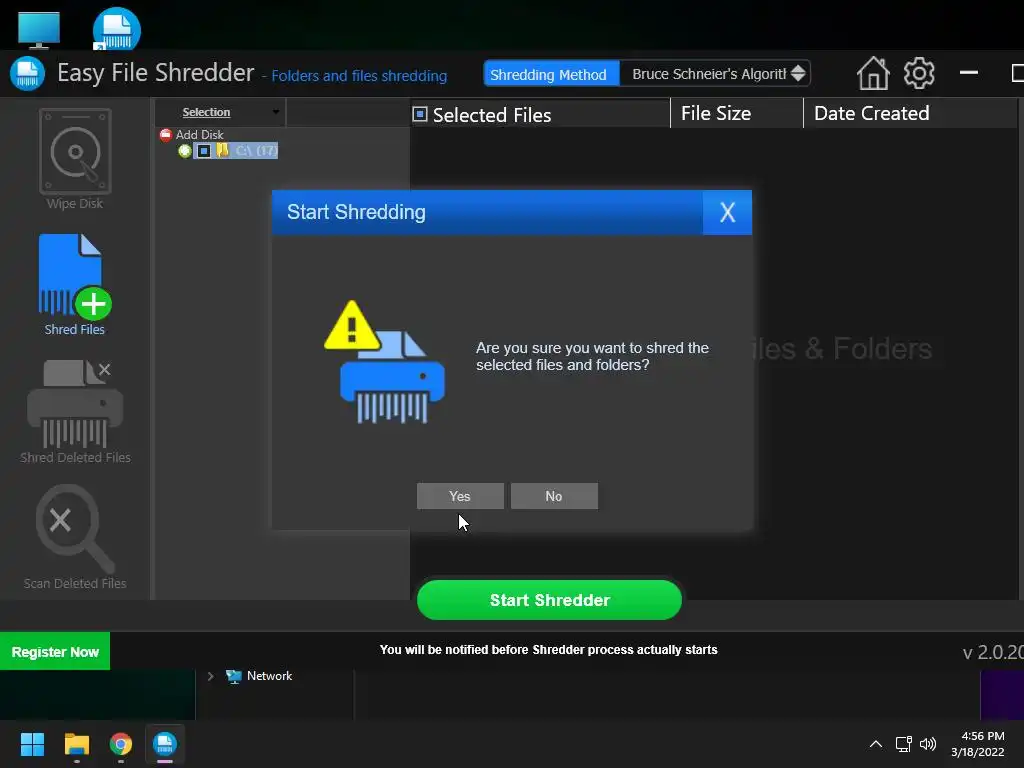1024x768 pixels.
Task: Click Yes to confirm shredding
Action: click(x=460, y=496)
